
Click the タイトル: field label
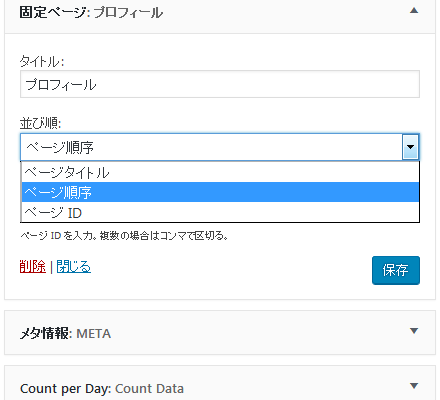click(42, 61)
